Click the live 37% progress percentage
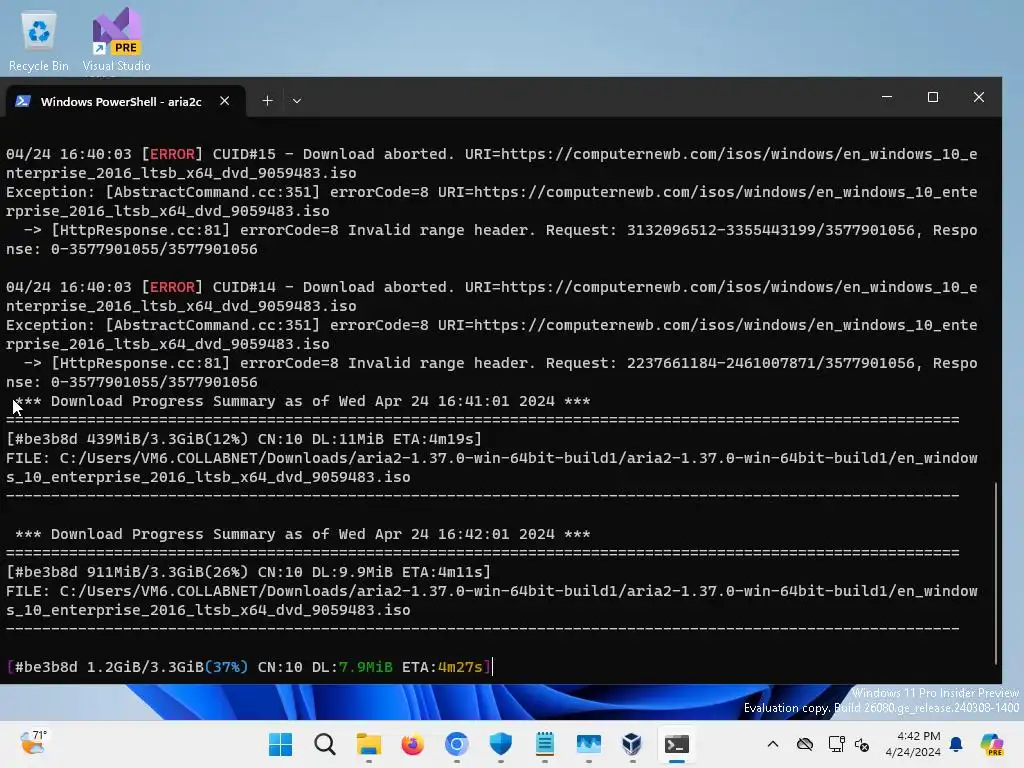 [x=227, y=667]
